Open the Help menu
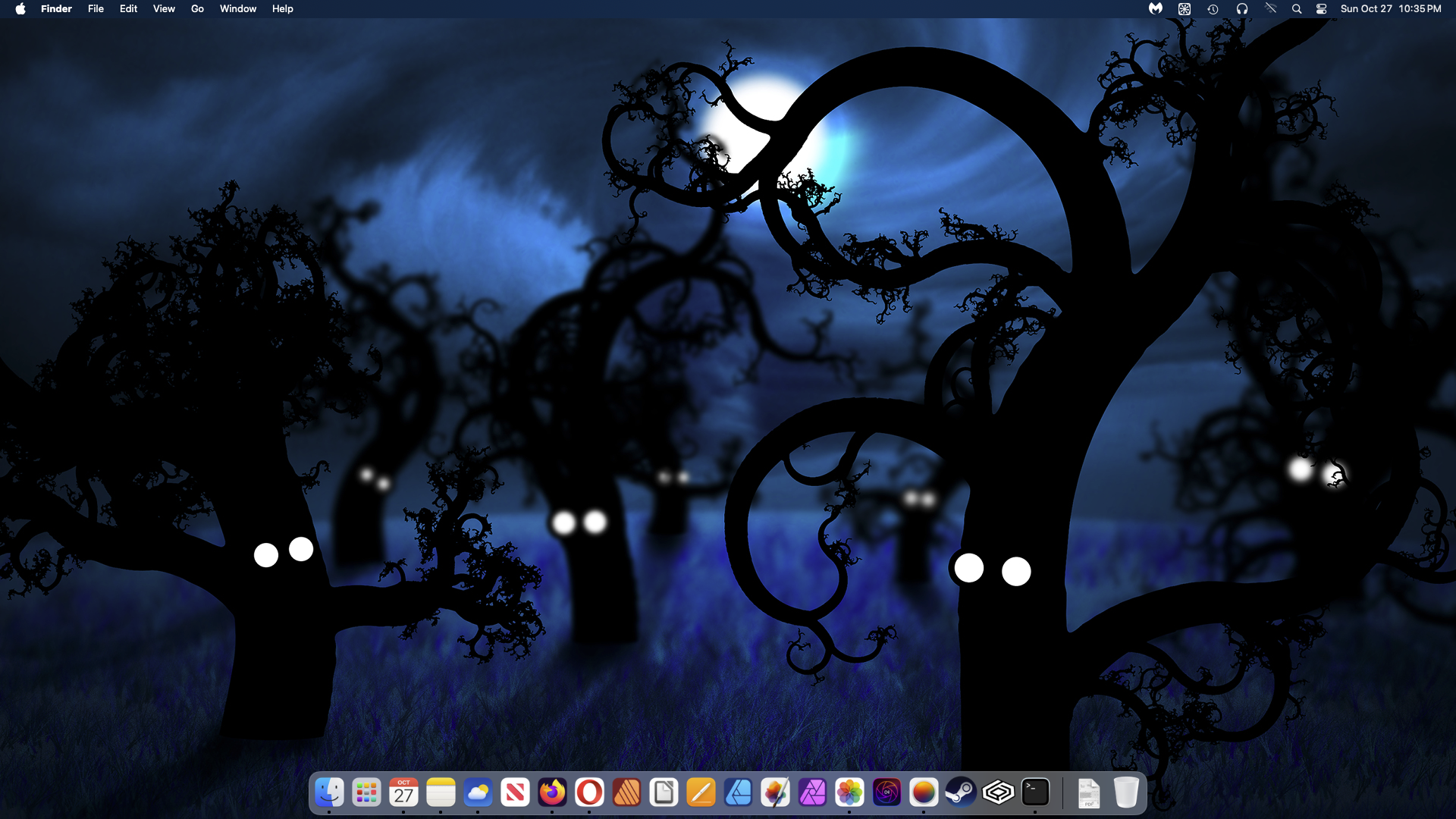The image size is (1456, 819). point(282,9)
